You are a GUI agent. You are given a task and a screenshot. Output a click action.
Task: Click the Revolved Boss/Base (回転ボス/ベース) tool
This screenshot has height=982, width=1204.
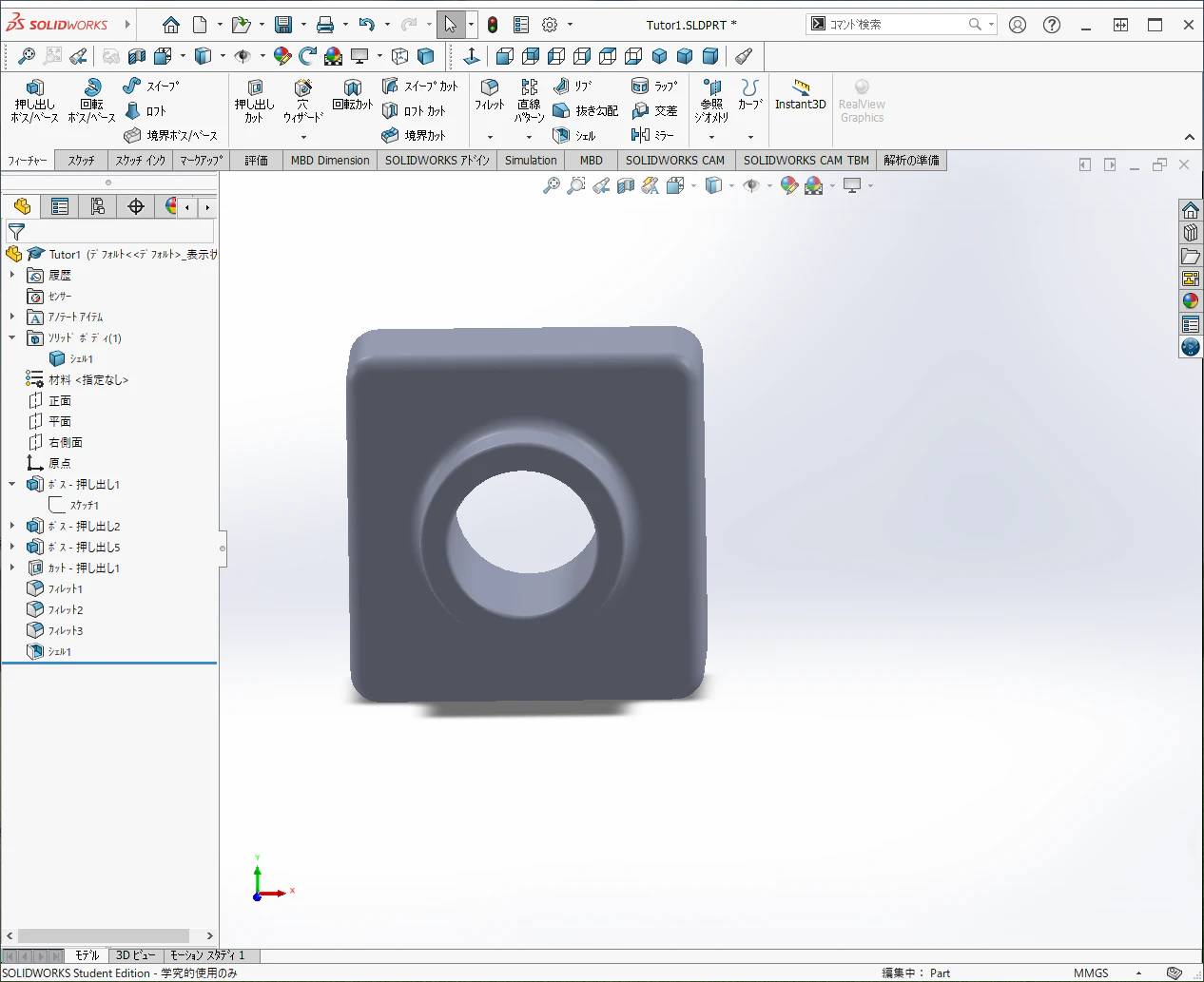tap(91, 102)
